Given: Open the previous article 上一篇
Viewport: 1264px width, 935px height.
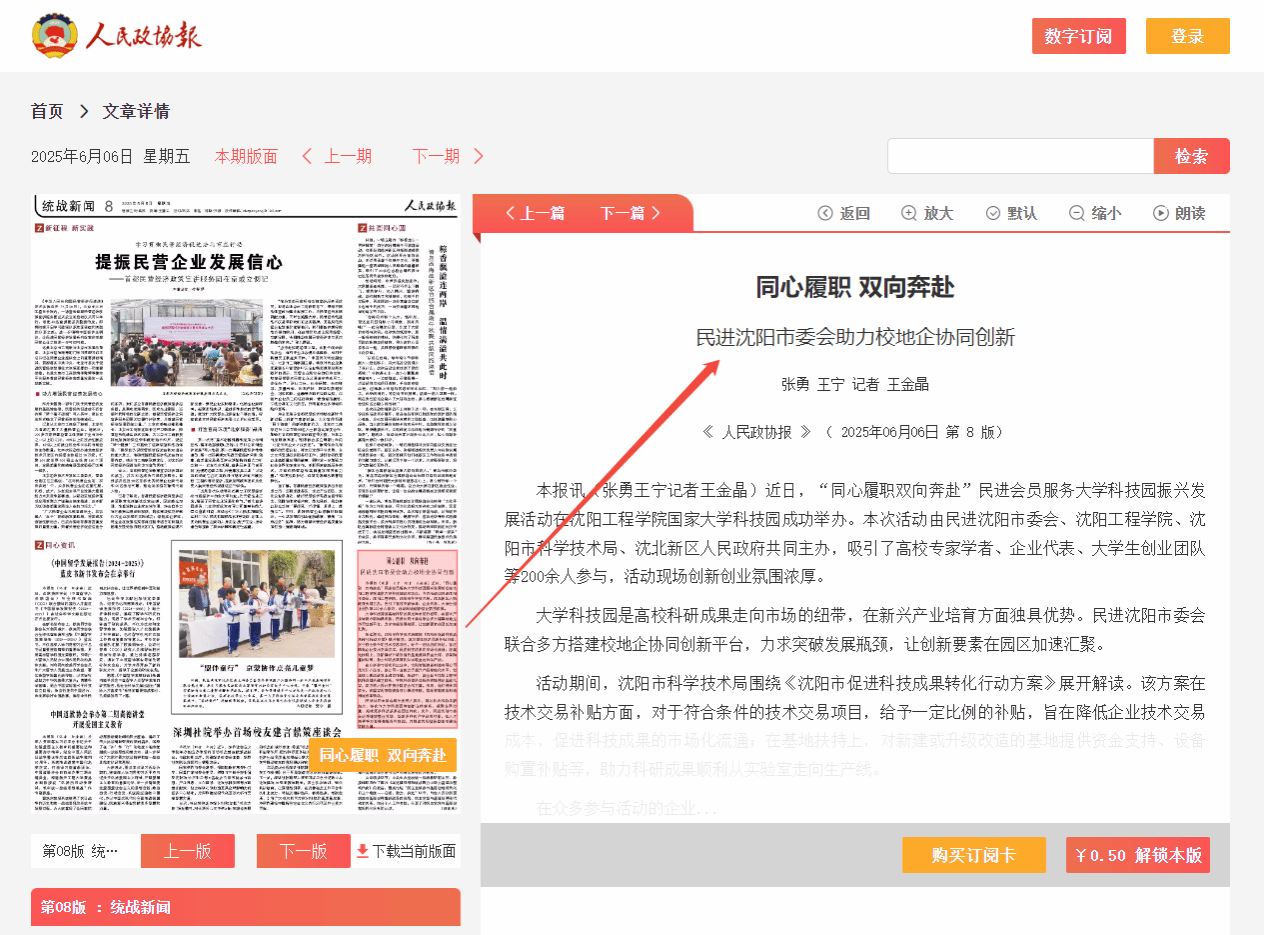Looking at the screenshot, I should [x=535, y=213].
